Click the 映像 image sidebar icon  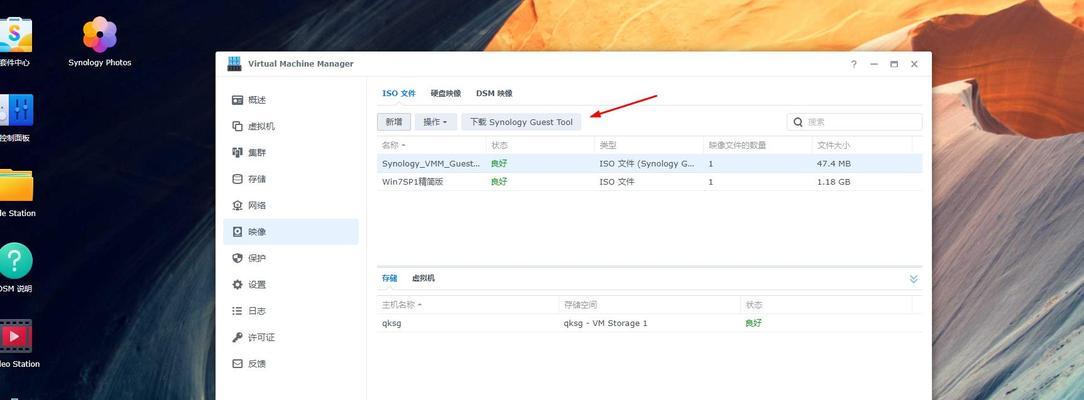coord(237,231)
